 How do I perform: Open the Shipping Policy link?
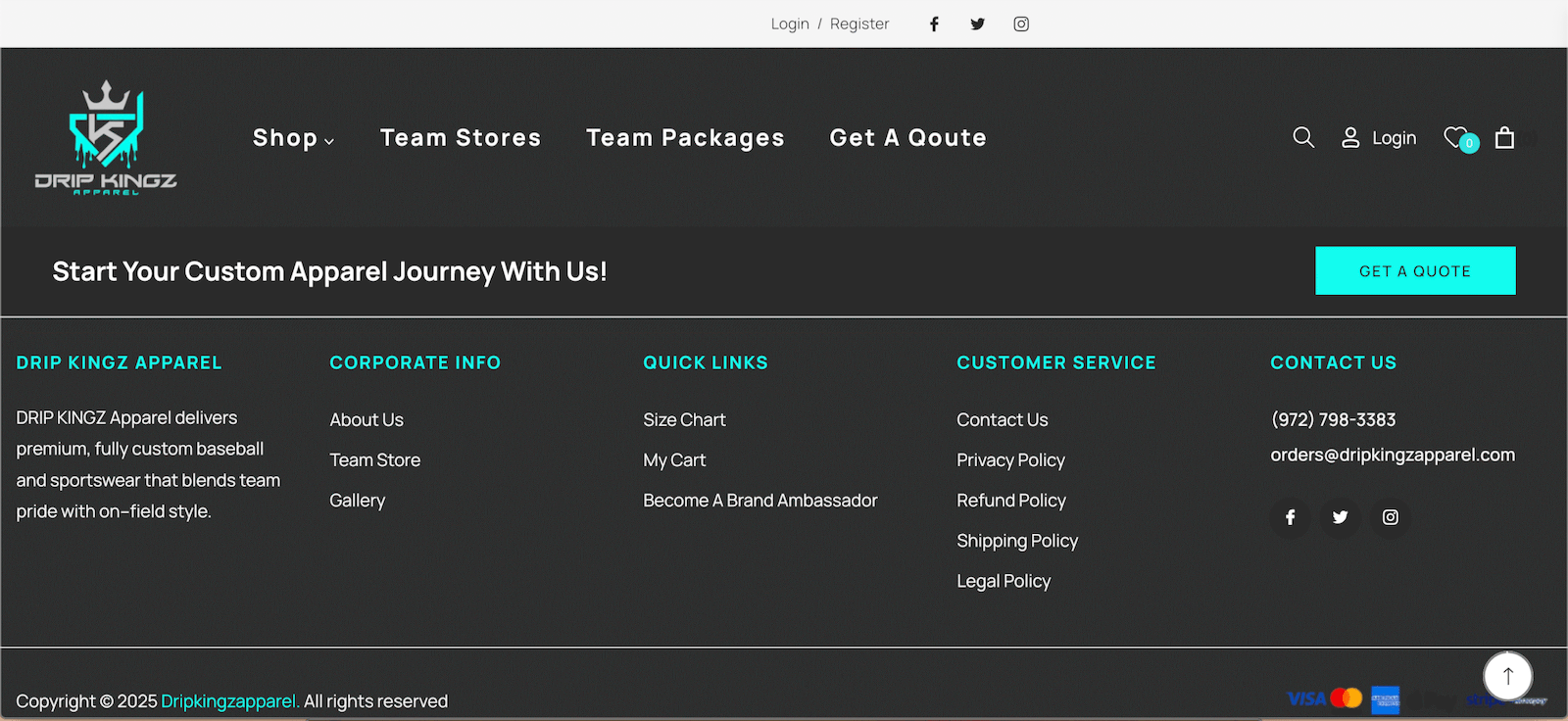click(1017, 541)
